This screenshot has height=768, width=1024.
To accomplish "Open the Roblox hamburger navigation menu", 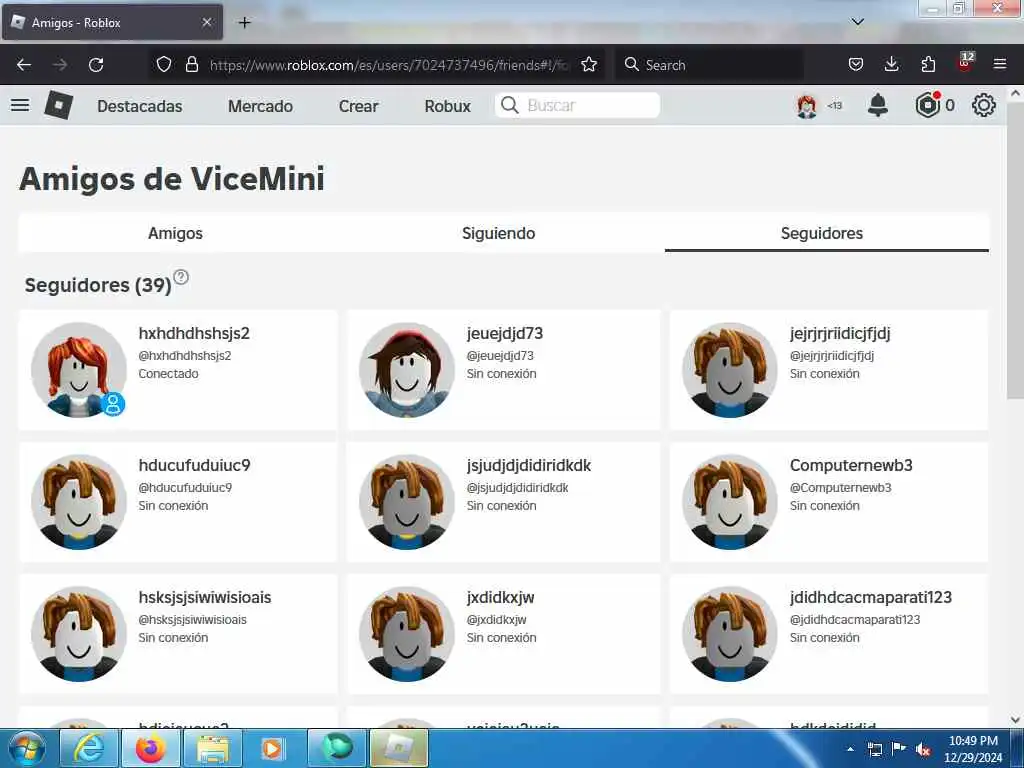I will click(x=20, y=105).
